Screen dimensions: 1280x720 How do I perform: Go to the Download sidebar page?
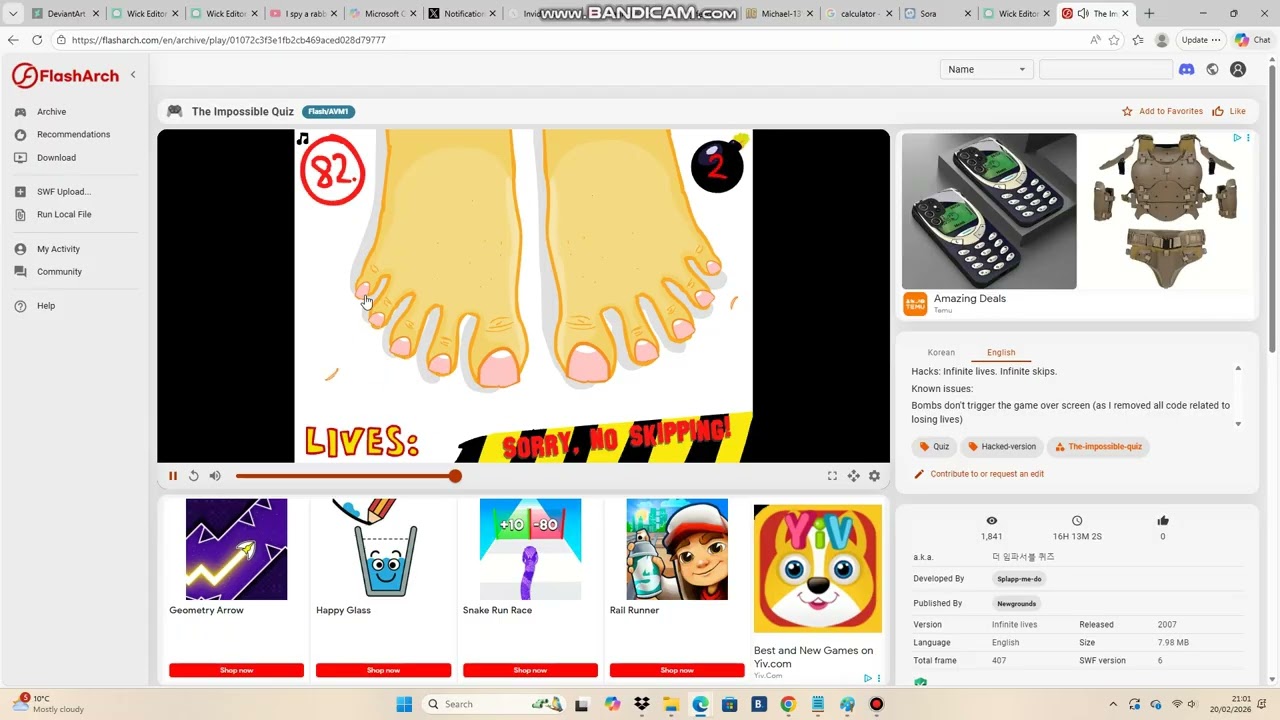(x=56, y=158)
